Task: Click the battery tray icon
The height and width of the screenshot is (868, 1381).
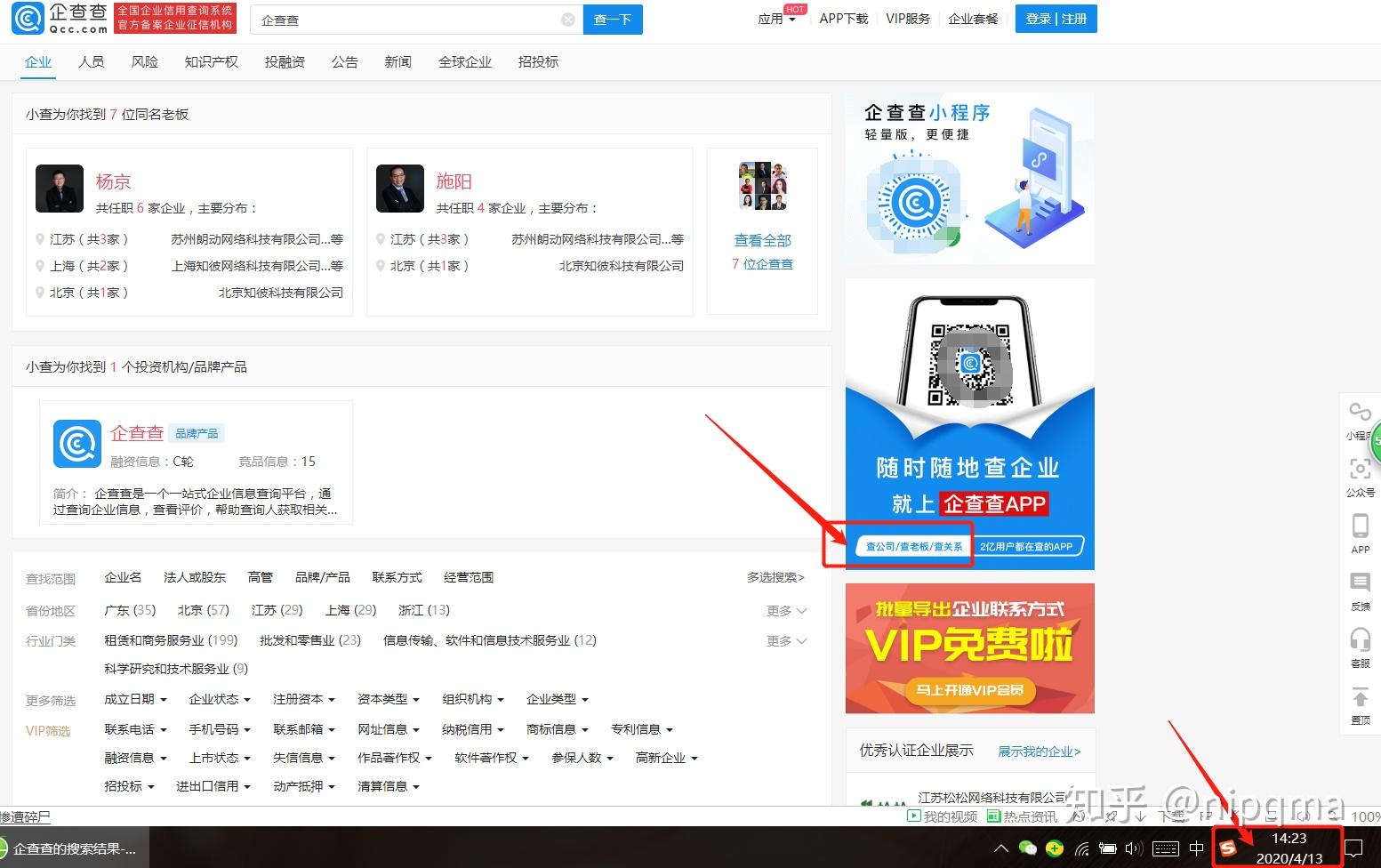Action: point(1107,848)
